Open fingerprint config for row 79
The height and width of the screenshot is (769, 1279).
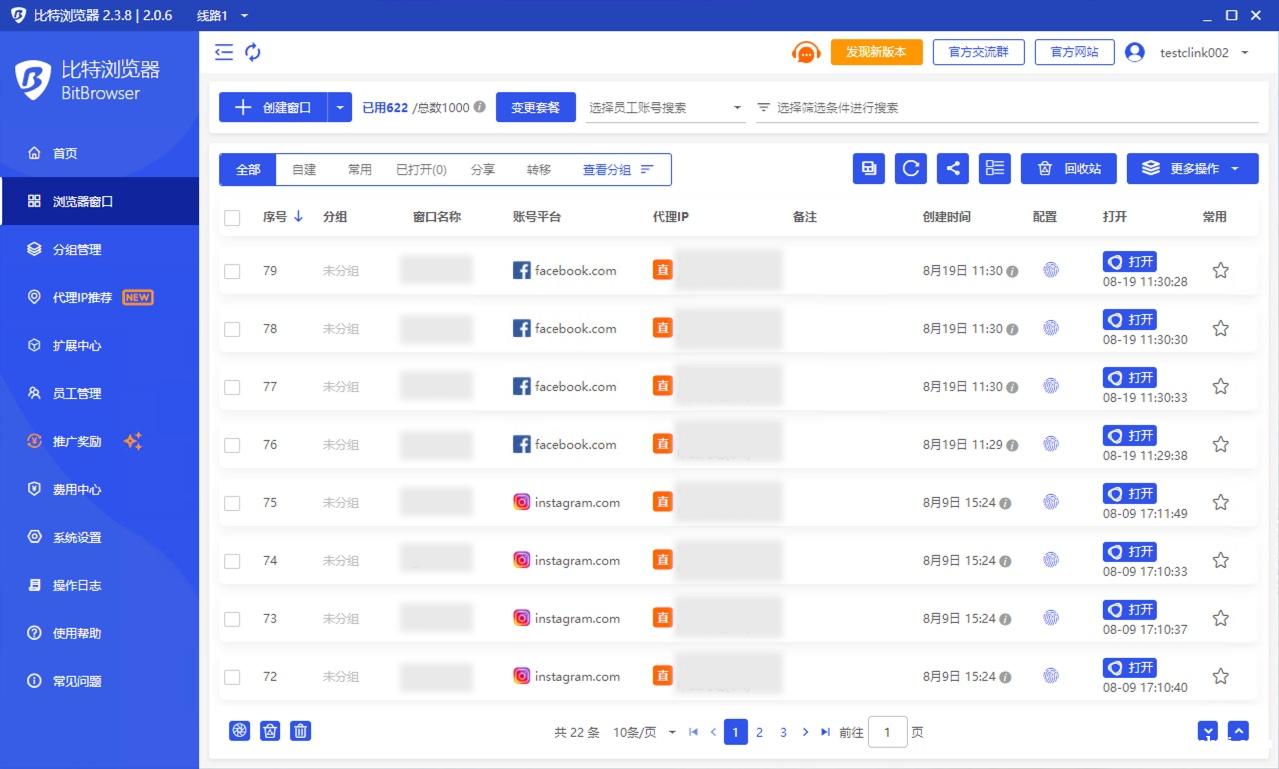point(1051,270)
